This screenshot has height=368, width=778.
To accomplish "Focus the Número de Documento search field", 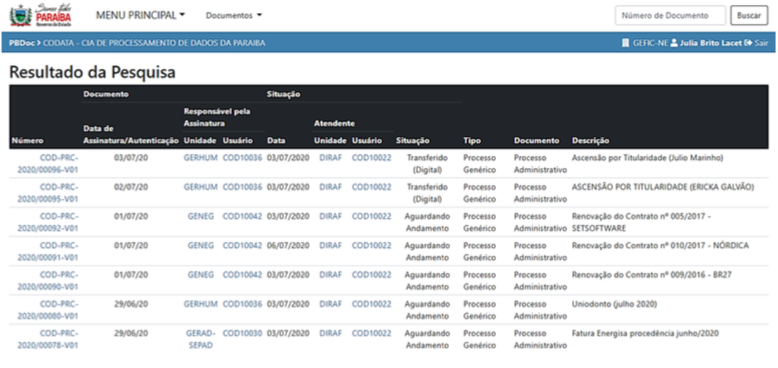I will click(x=670, y=15).
